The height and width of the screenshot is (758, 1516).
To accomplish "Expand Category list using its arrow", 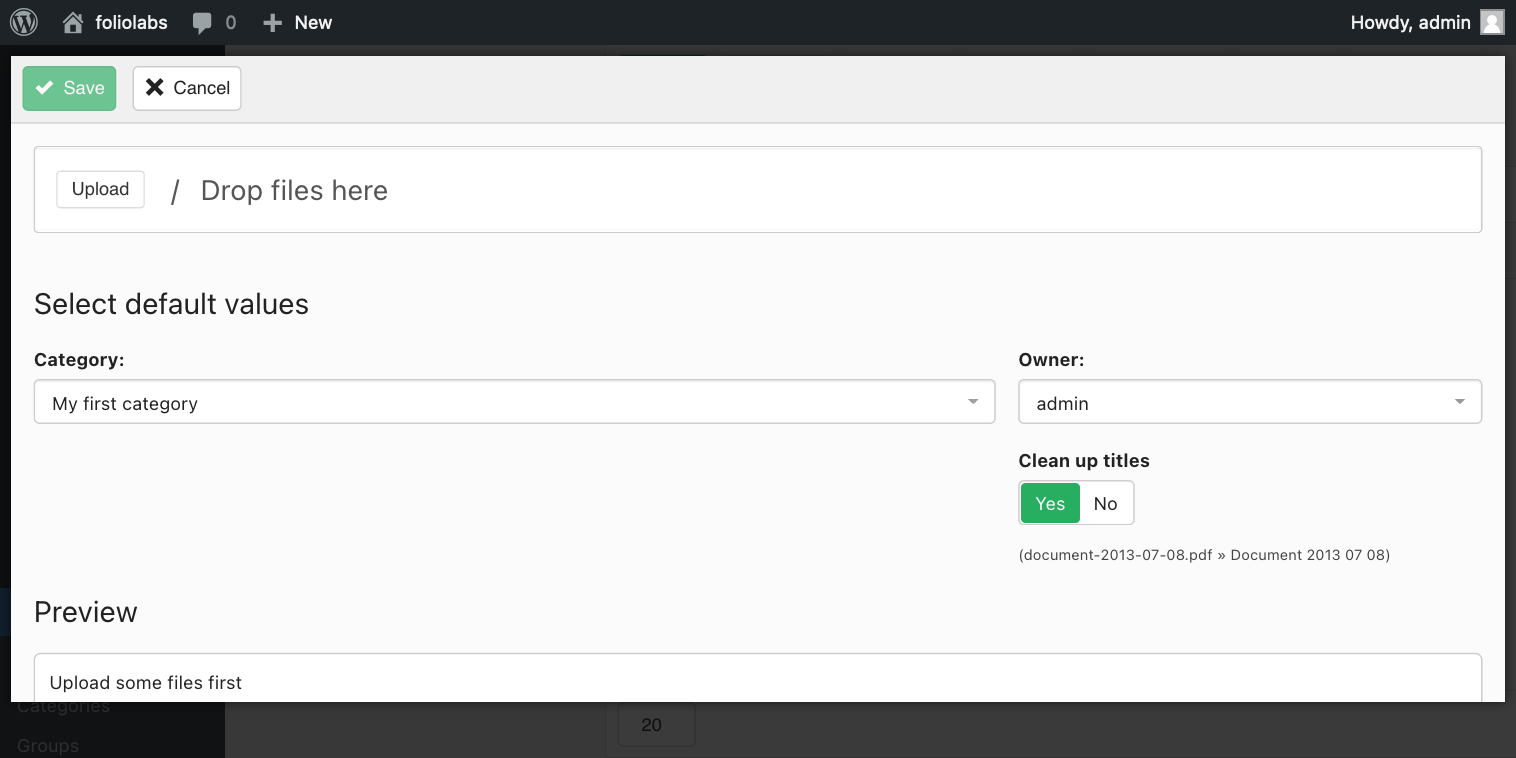I will pos(973,402).
